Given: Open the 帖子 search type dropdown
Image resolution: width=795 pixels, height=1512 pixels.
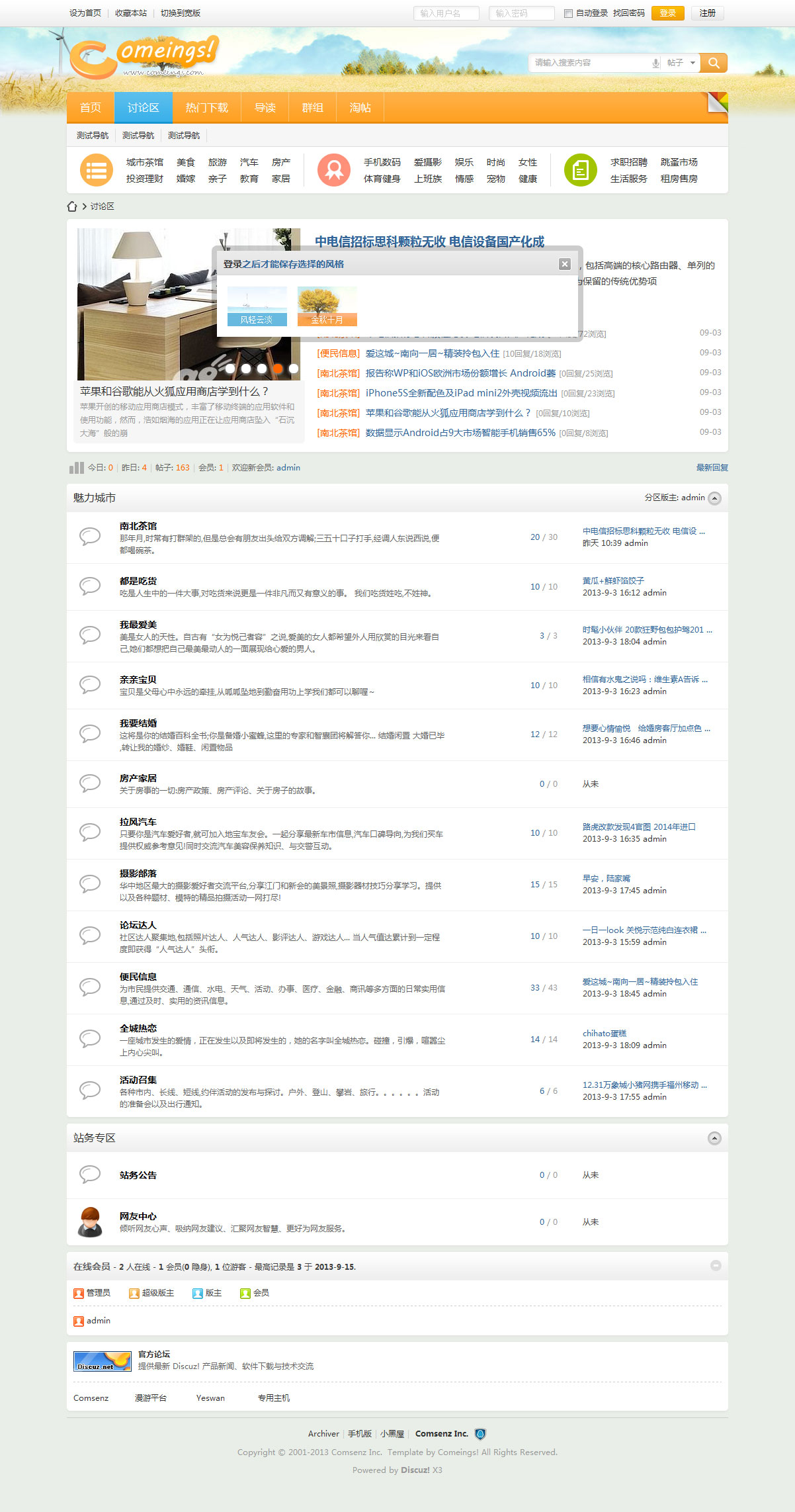Looking at the screenshot, I should [681, 63].
